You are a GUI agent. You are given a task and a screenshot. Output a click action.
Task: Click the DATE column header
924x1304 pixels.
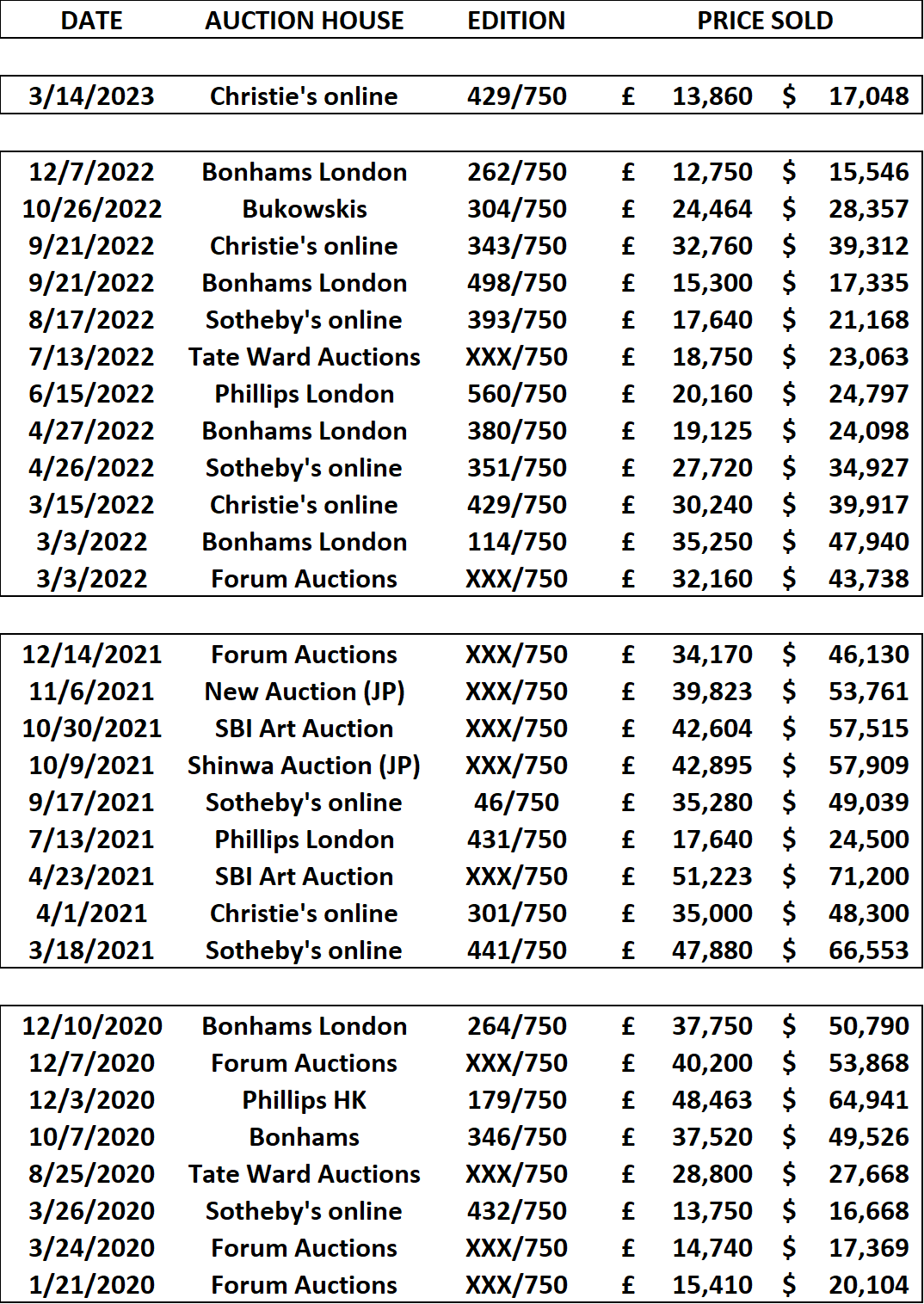click(92, 21)
